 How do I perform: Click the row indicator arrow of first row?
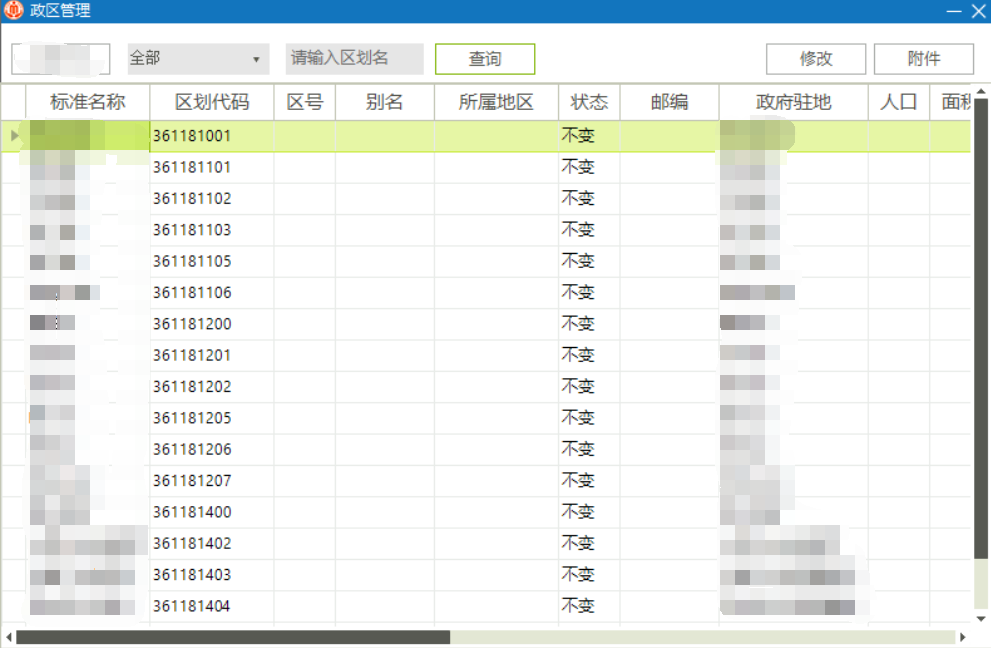point(14,135)
